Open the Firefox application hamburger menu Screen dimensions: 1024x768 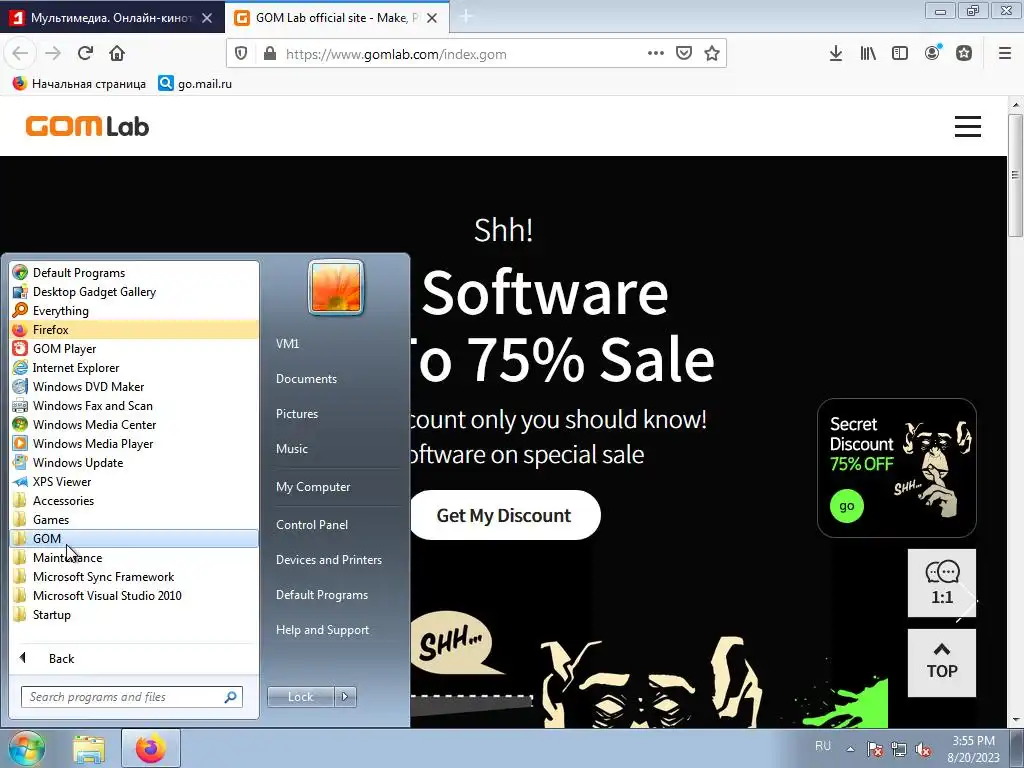(x=1005, y=54)
